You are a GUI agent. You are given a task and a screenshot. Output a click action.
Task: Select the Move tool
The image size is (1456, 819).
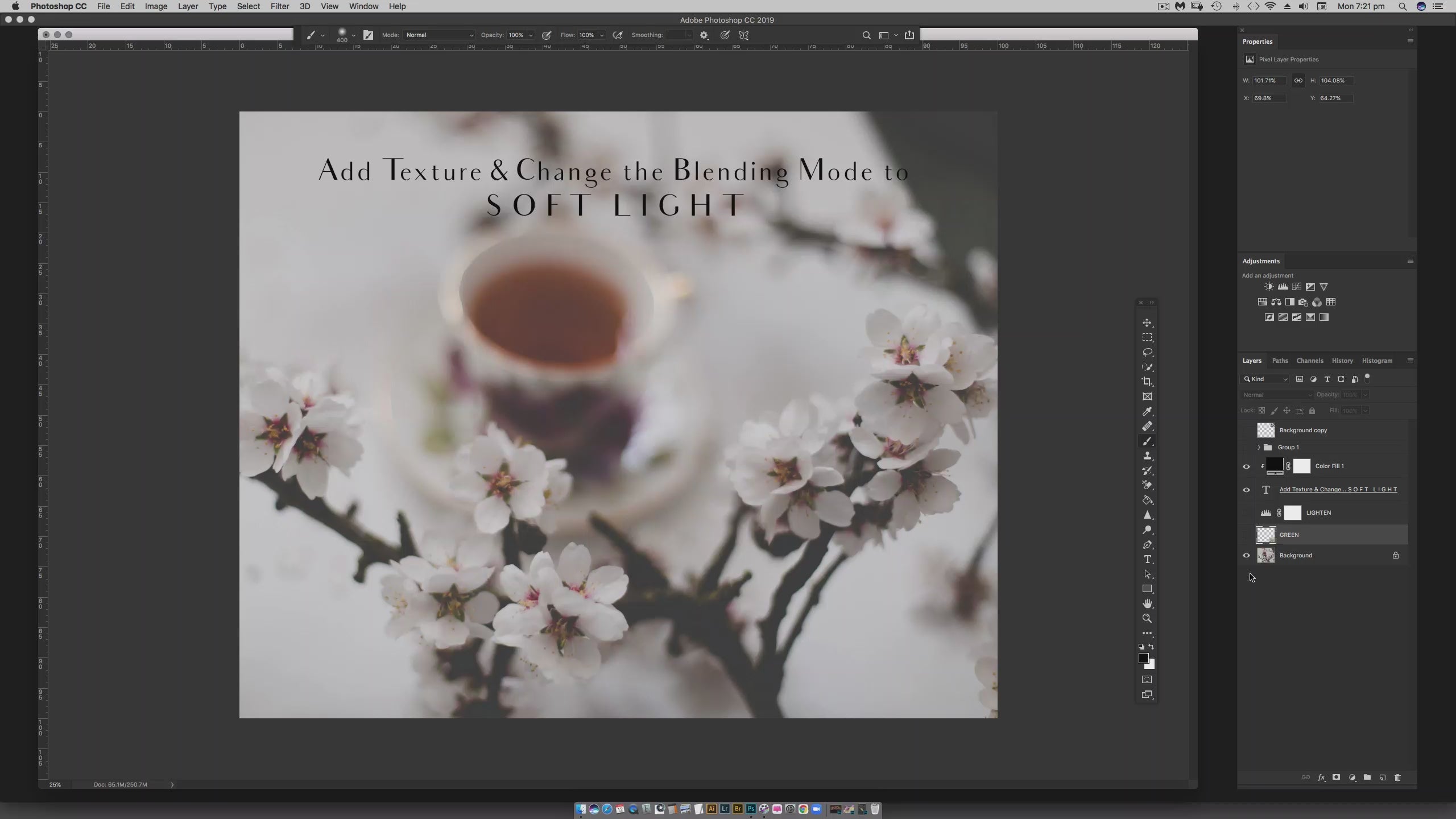click(x=1147, y=323)
